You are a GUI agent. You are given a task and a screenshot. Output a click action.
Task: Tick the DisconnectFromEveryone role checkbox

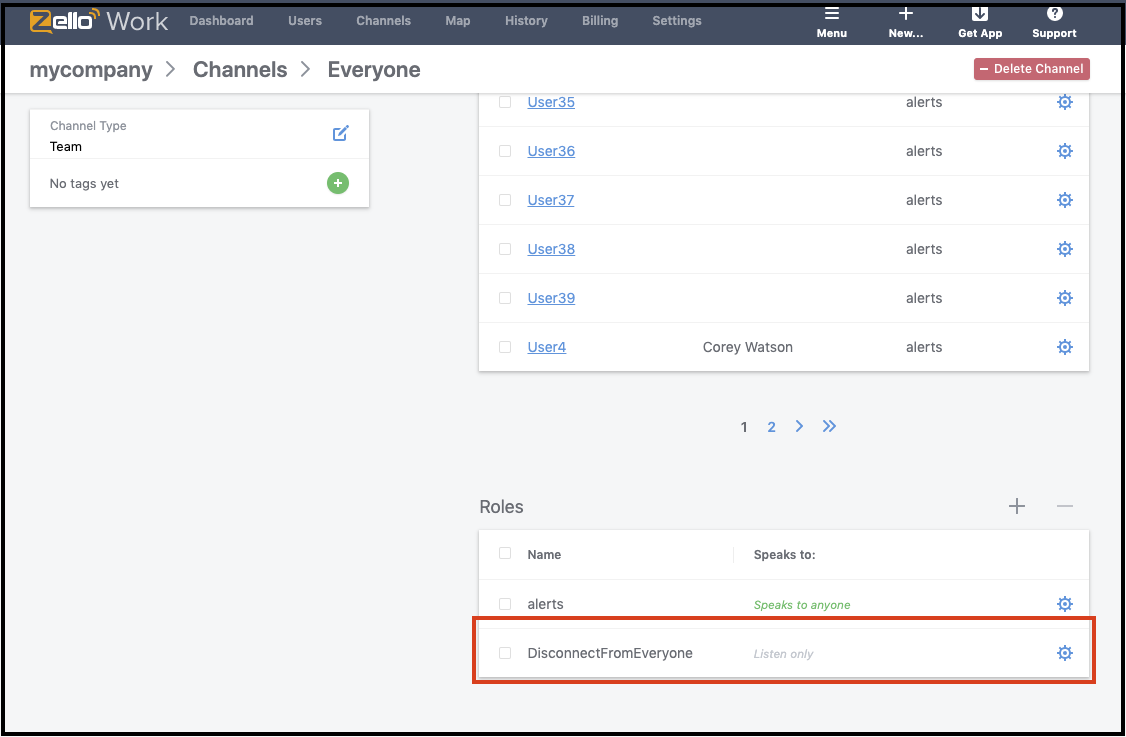pyautogui.click(x=505, y=653)
